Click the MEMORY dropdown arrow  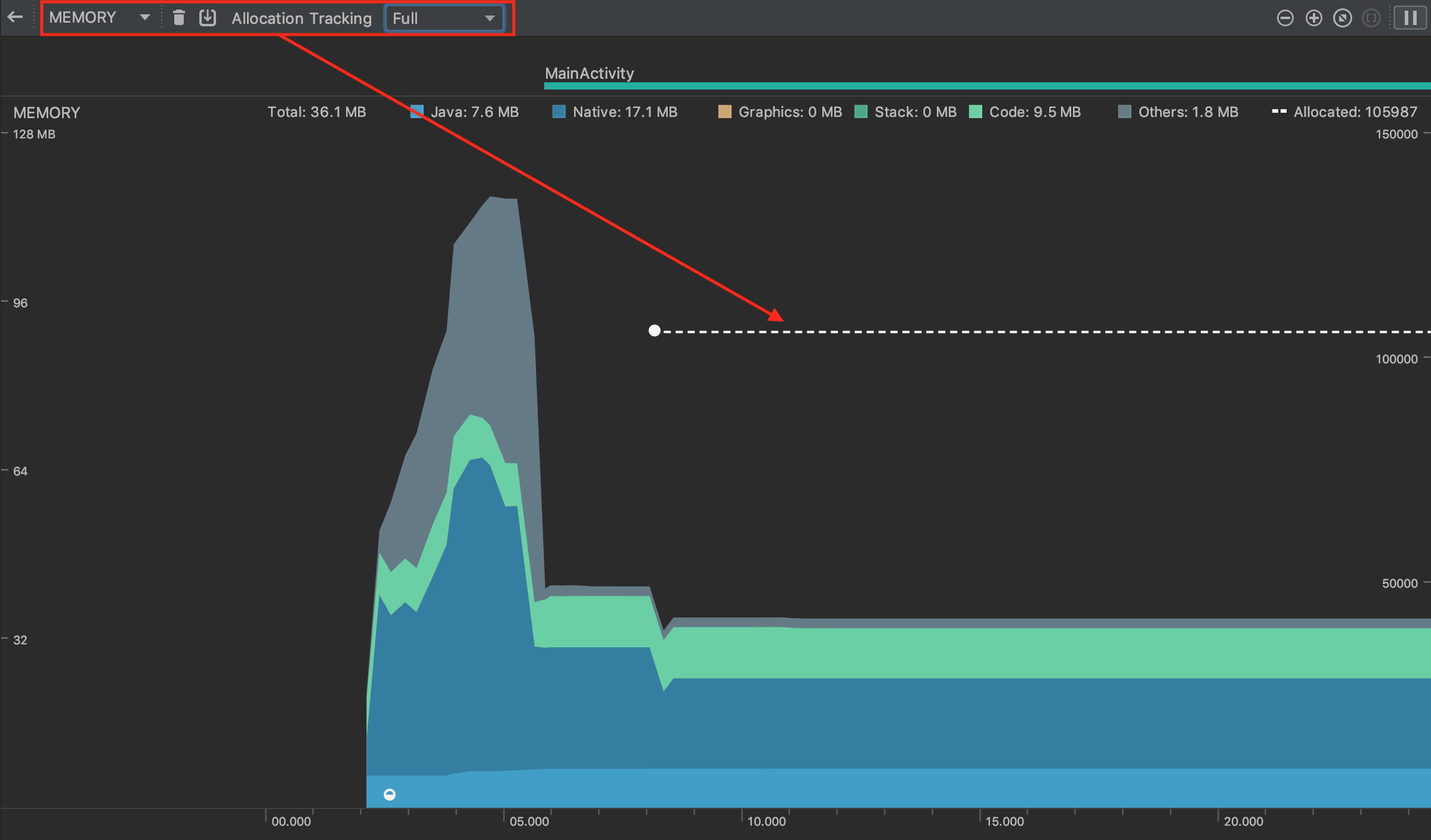[144, 17]
